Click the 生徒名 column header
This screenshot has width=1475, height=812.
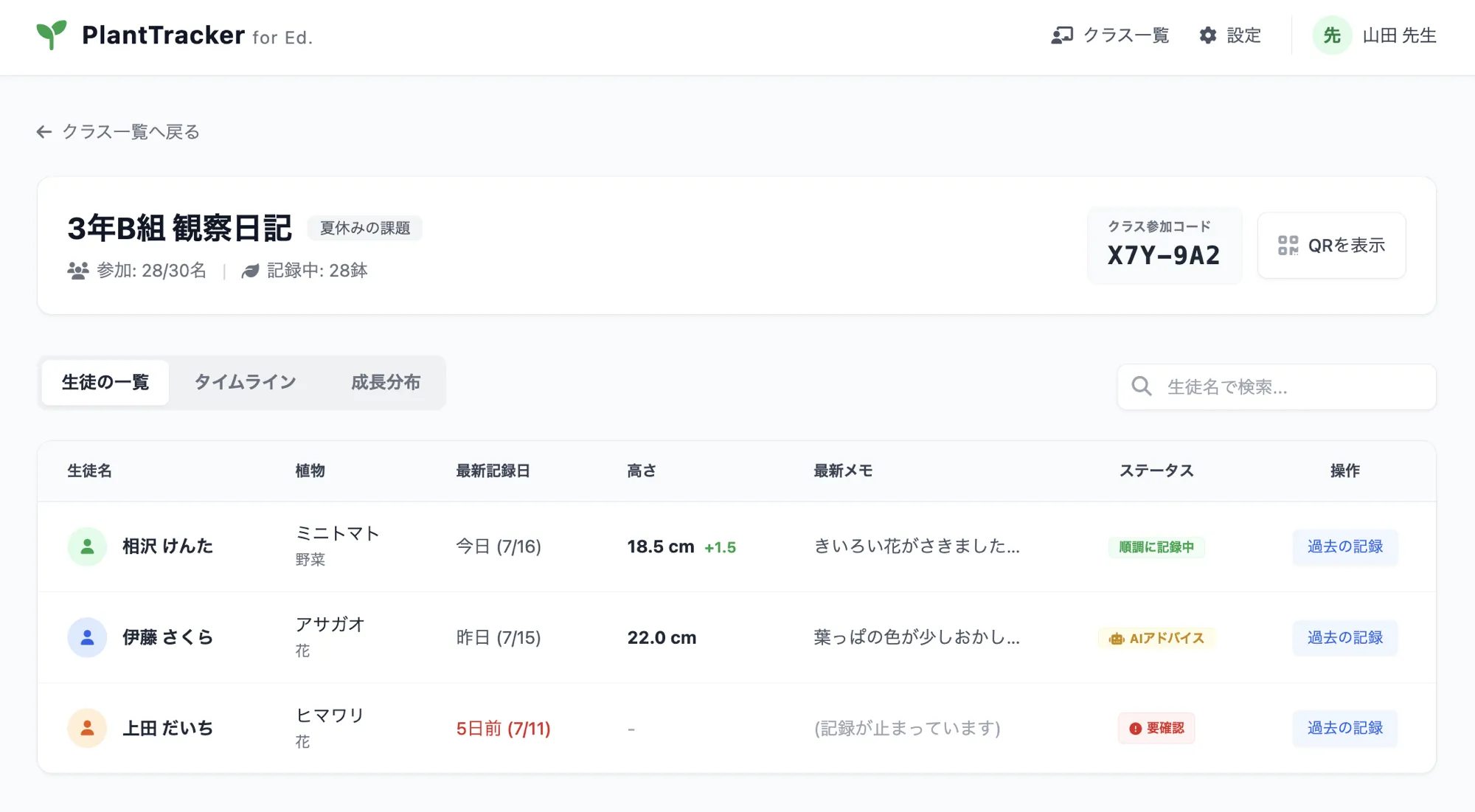click(x=89, y=471)
